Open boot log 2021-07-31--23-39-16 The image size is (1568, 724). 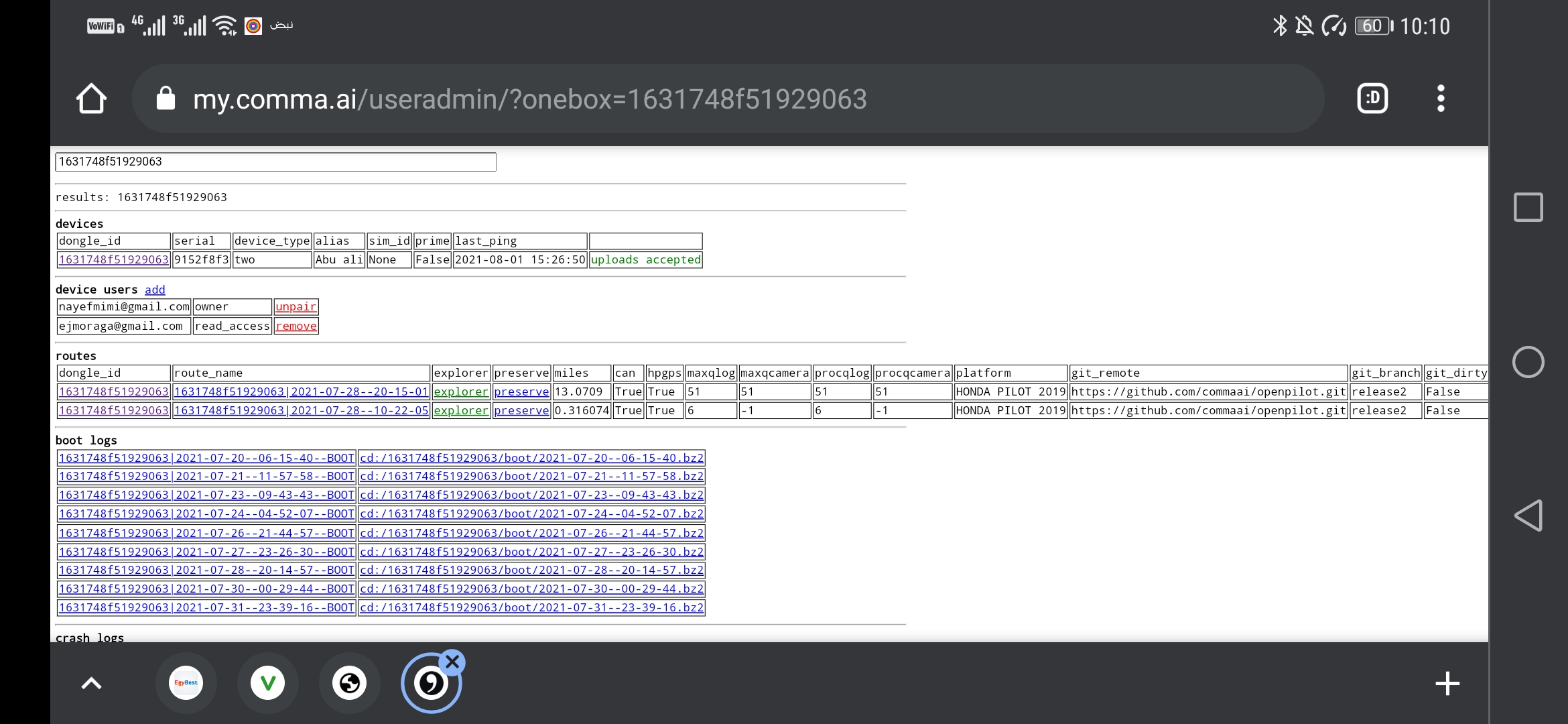(206, 607)
